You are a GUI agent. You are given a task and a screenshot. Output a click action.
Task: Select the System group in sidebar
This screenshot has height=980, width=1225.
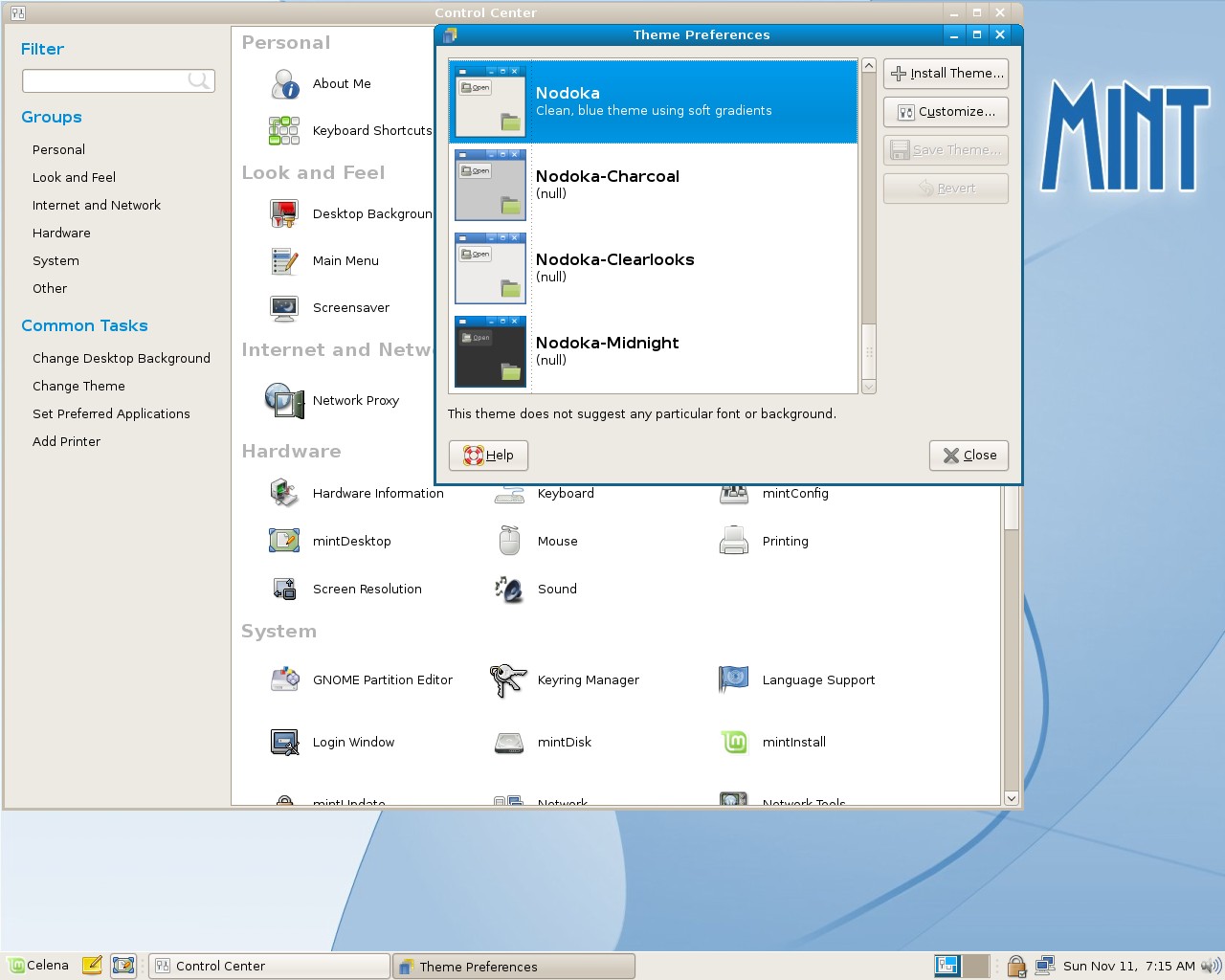(x=56, y=260)
